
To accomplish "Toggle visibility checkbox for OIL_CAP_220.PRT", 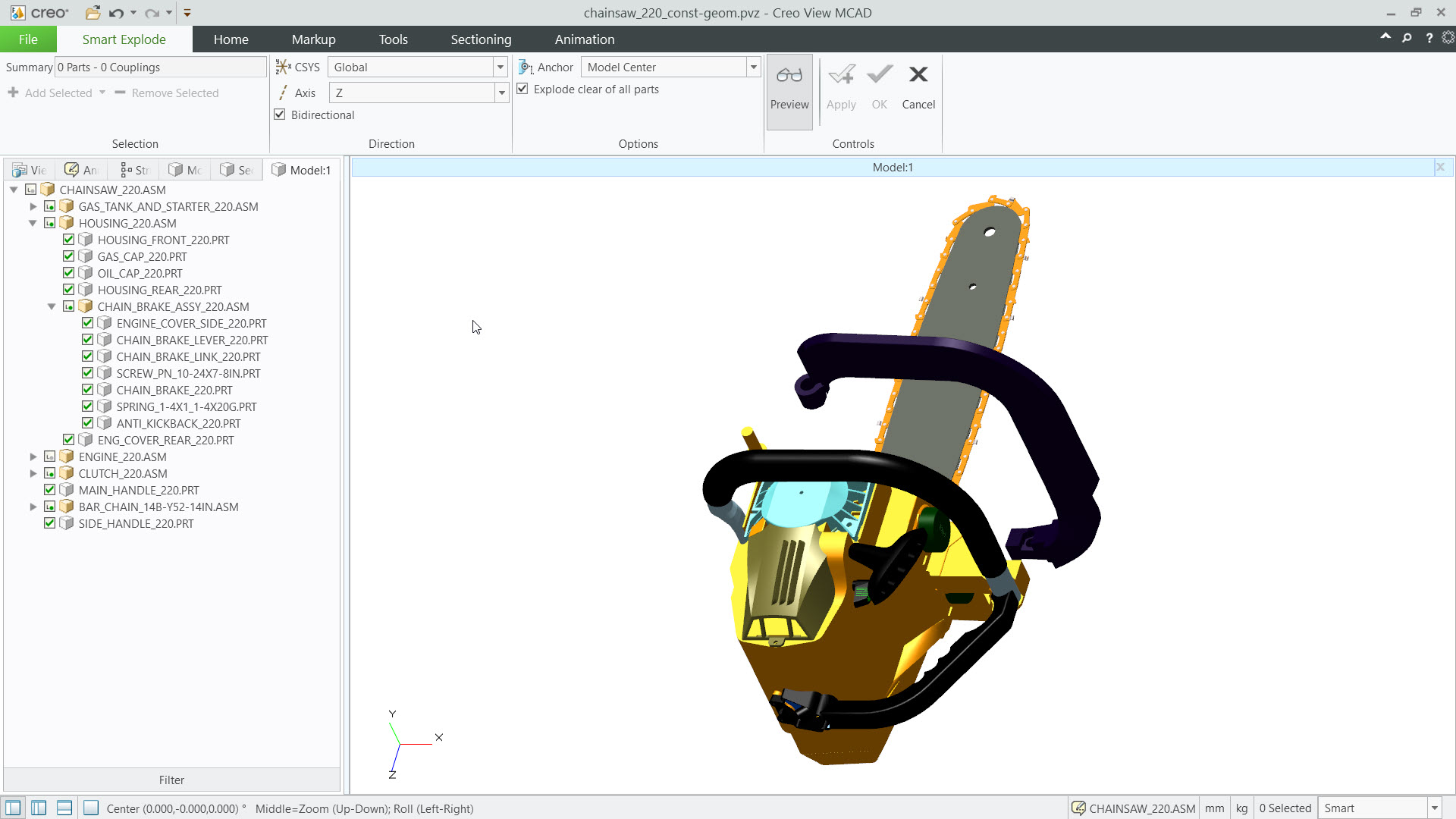I will (69, 273).
